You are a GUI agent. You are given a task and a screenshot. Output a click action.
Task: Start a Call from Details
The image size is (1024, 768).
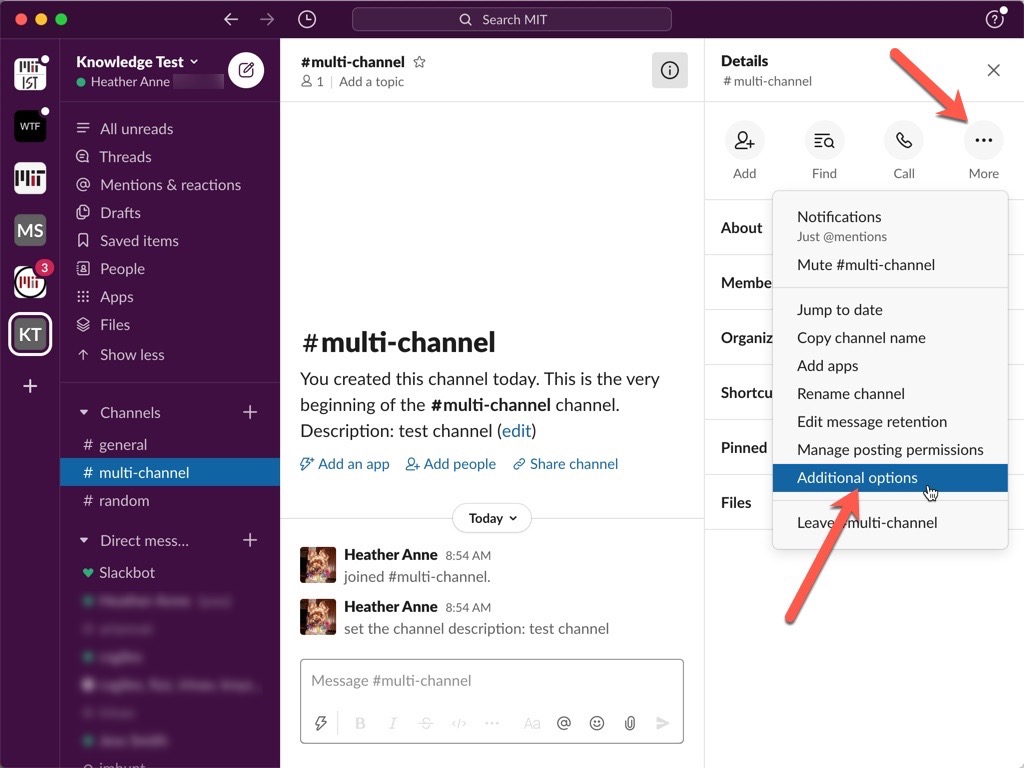(904, 140)
